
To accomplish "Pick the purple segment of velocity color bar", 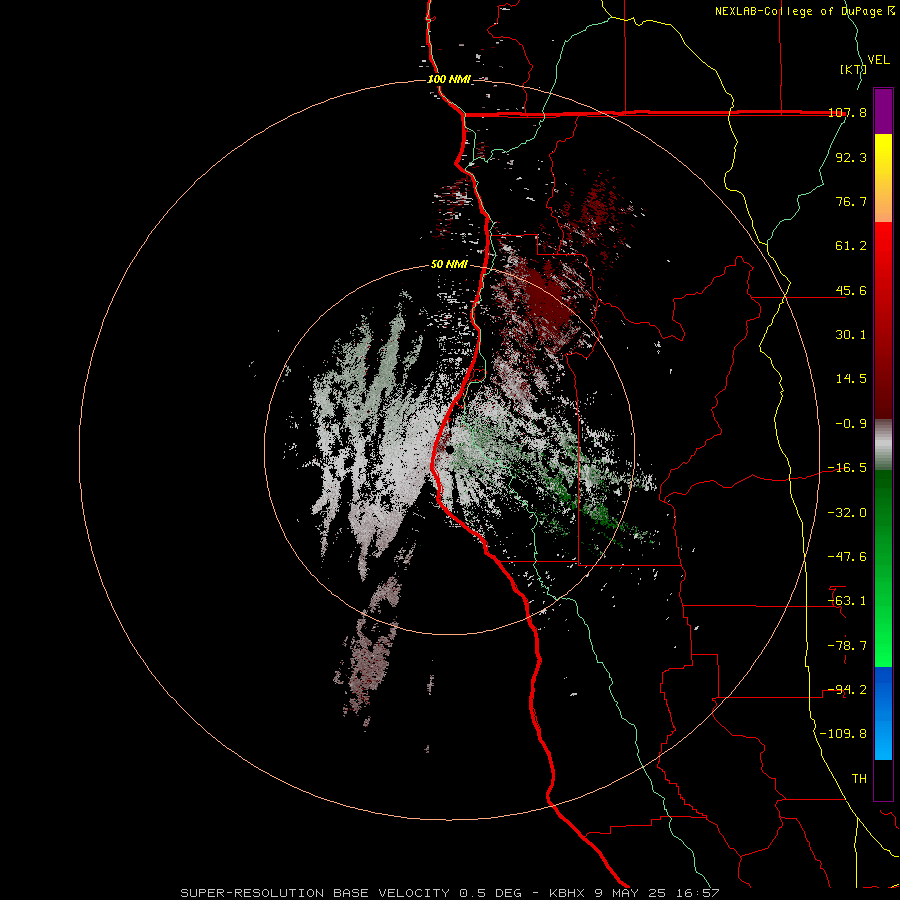I will [x=883, y=111].
